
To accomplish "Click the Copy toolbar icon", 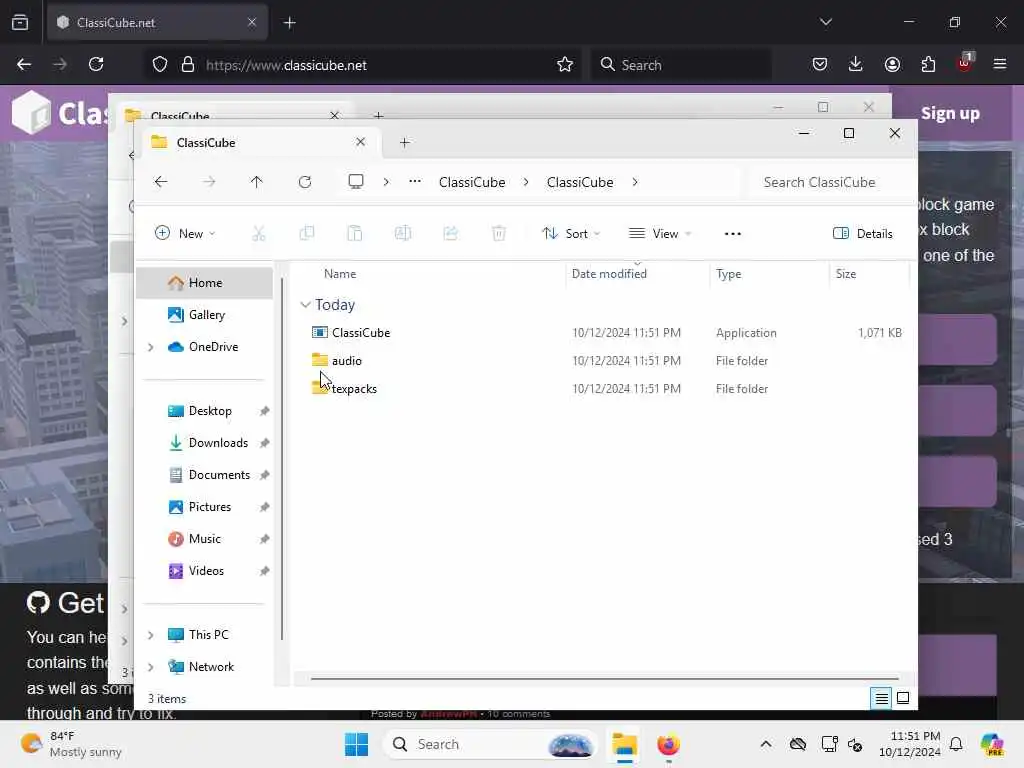I will tap(306, 233).
